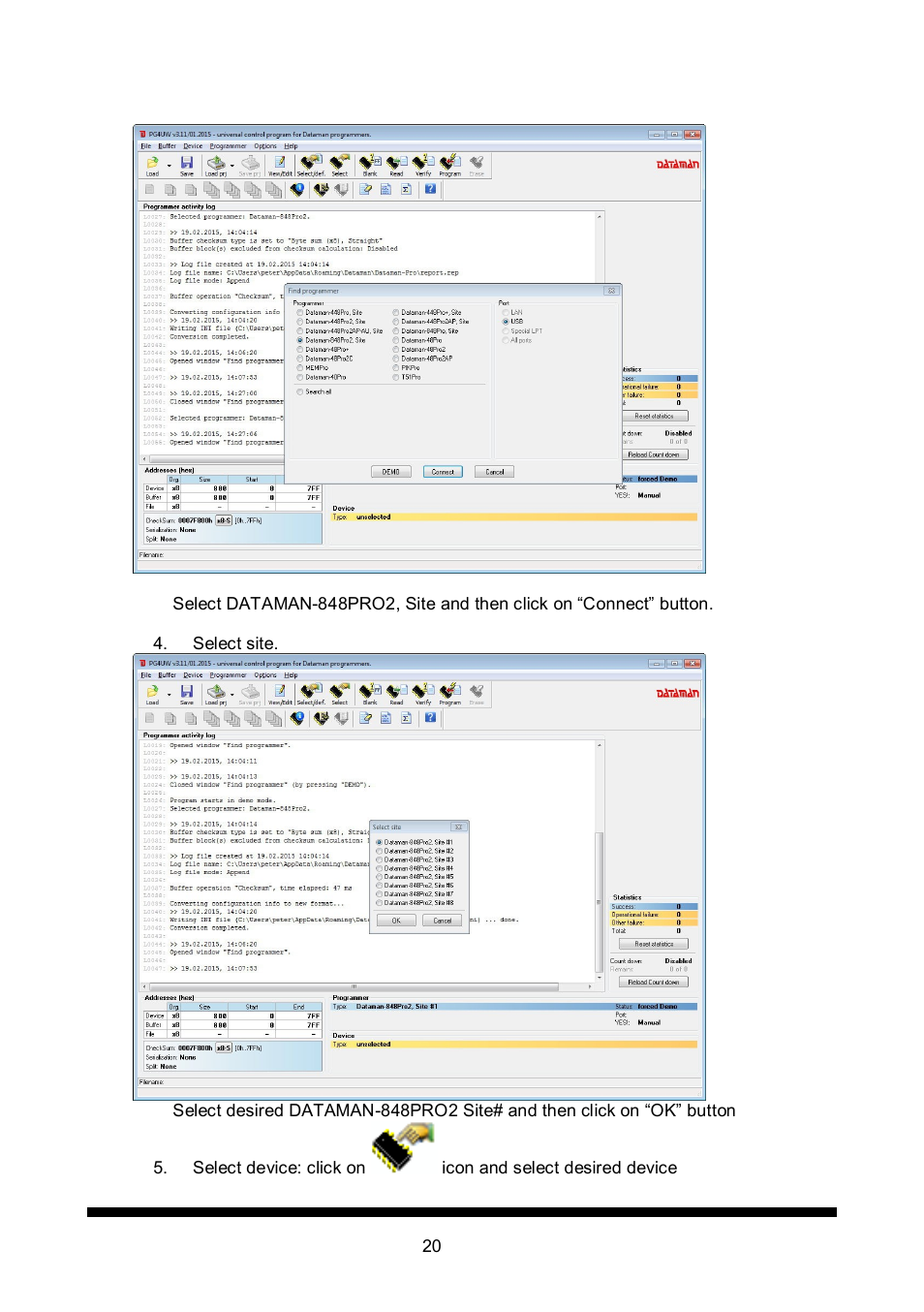Click the Select/def. device icon in the lower screenshot

point(311,694)
